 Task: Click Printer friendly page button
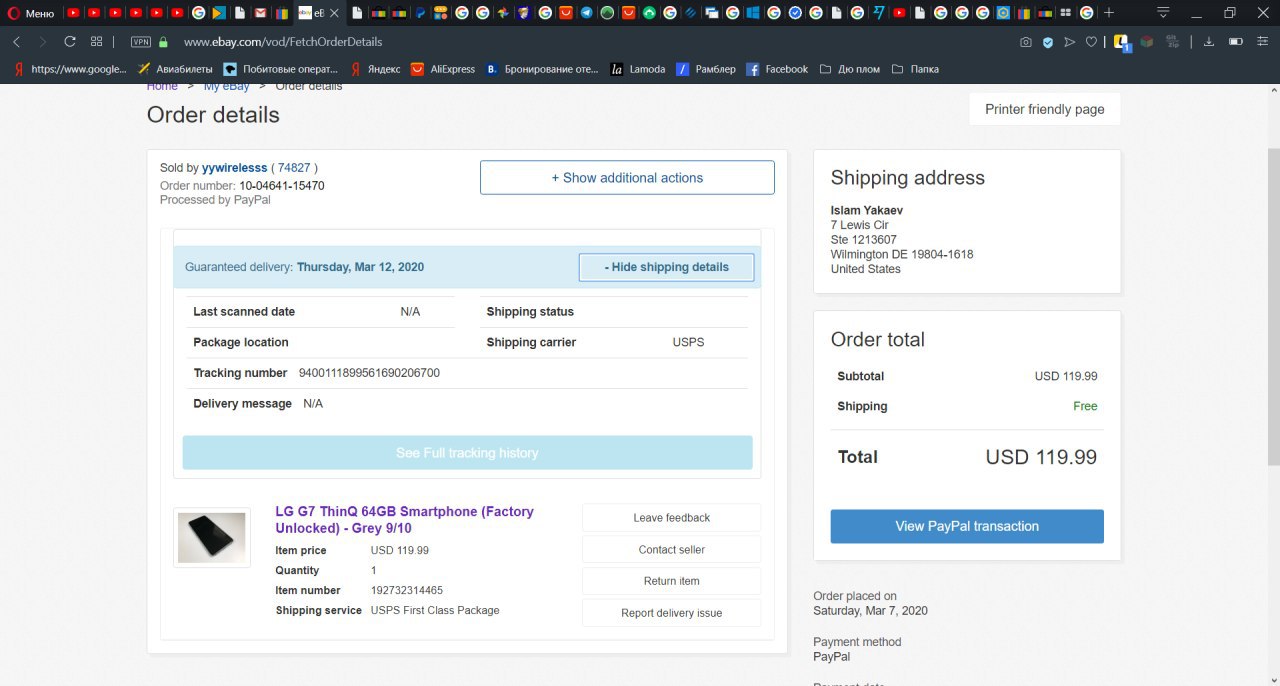click(x=1045, y=109)
